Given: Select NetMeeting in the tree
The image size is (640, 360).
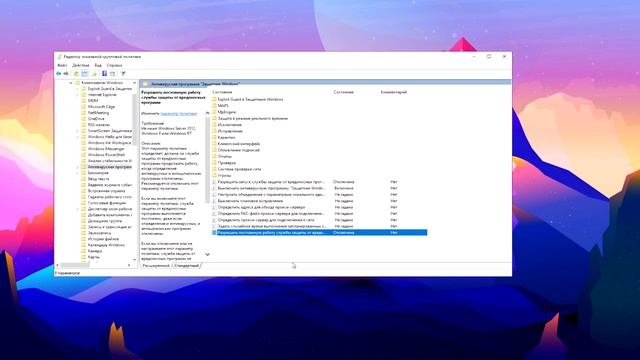Looking at the screenshot, I should [98, 113].
